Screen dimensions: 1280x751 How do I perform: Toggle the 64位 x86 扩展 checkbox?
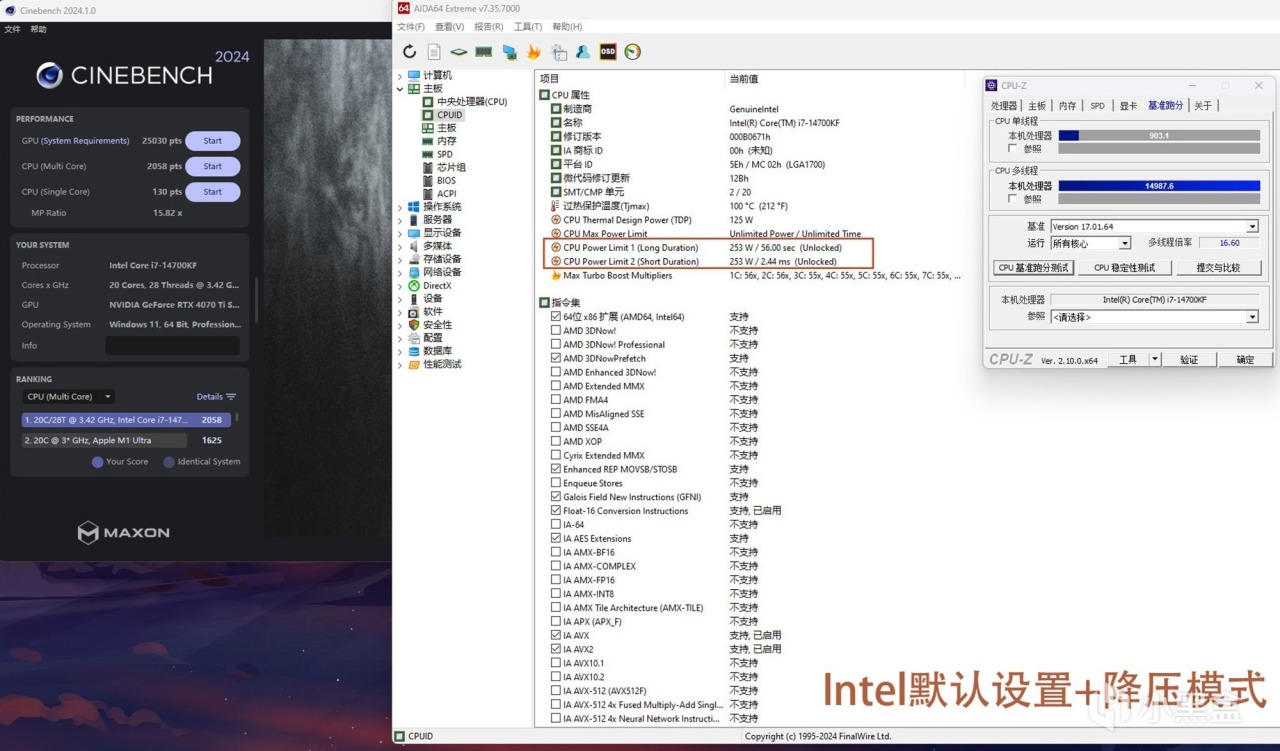tap(556, 317)
